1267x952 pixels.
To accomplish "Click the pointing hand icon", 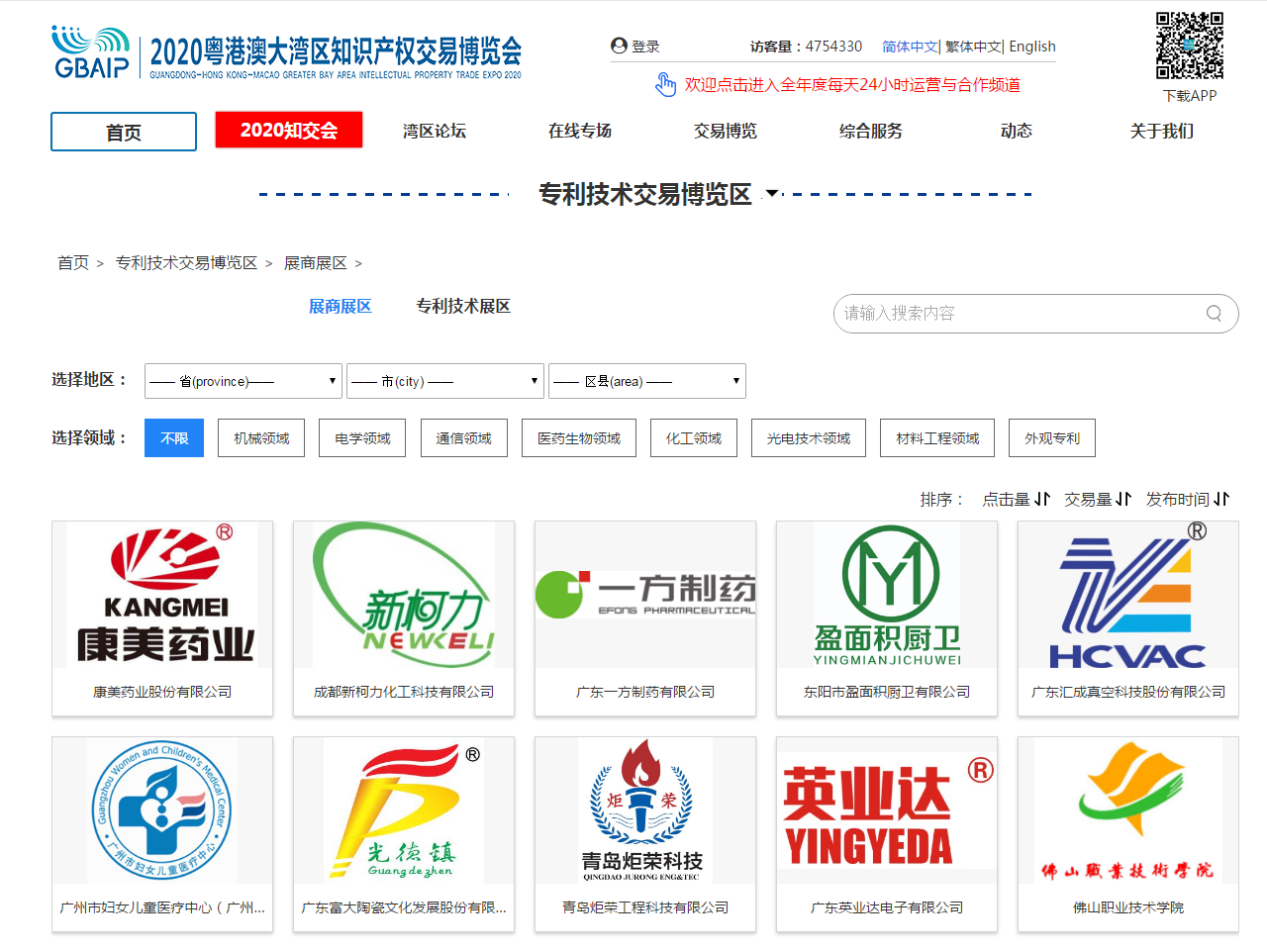I will click(x=666, y=84).
